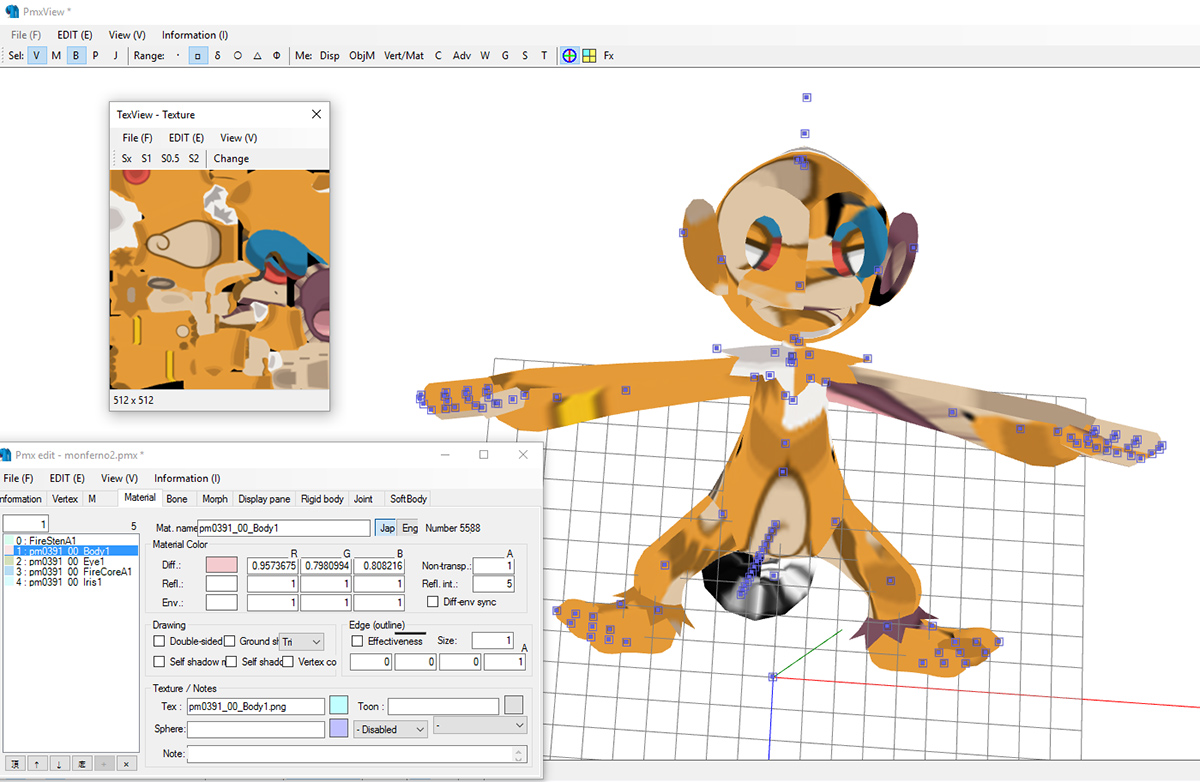This screenshot has height=782, width=1200.
Task: Move selected material up with arrow
Action: tap(37, 763)
